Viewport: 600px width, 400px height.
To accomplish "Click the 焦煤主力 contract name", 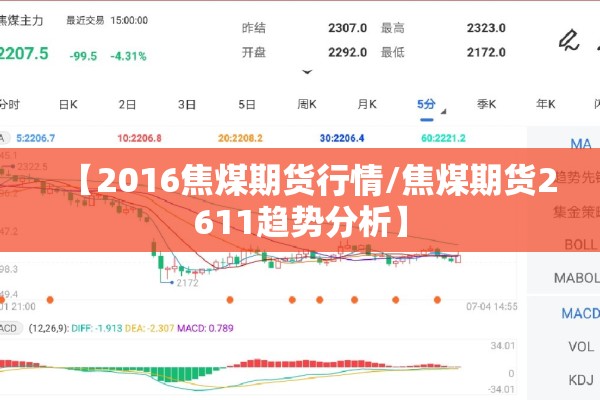I will pyautogui.click(x=21, y=20).
